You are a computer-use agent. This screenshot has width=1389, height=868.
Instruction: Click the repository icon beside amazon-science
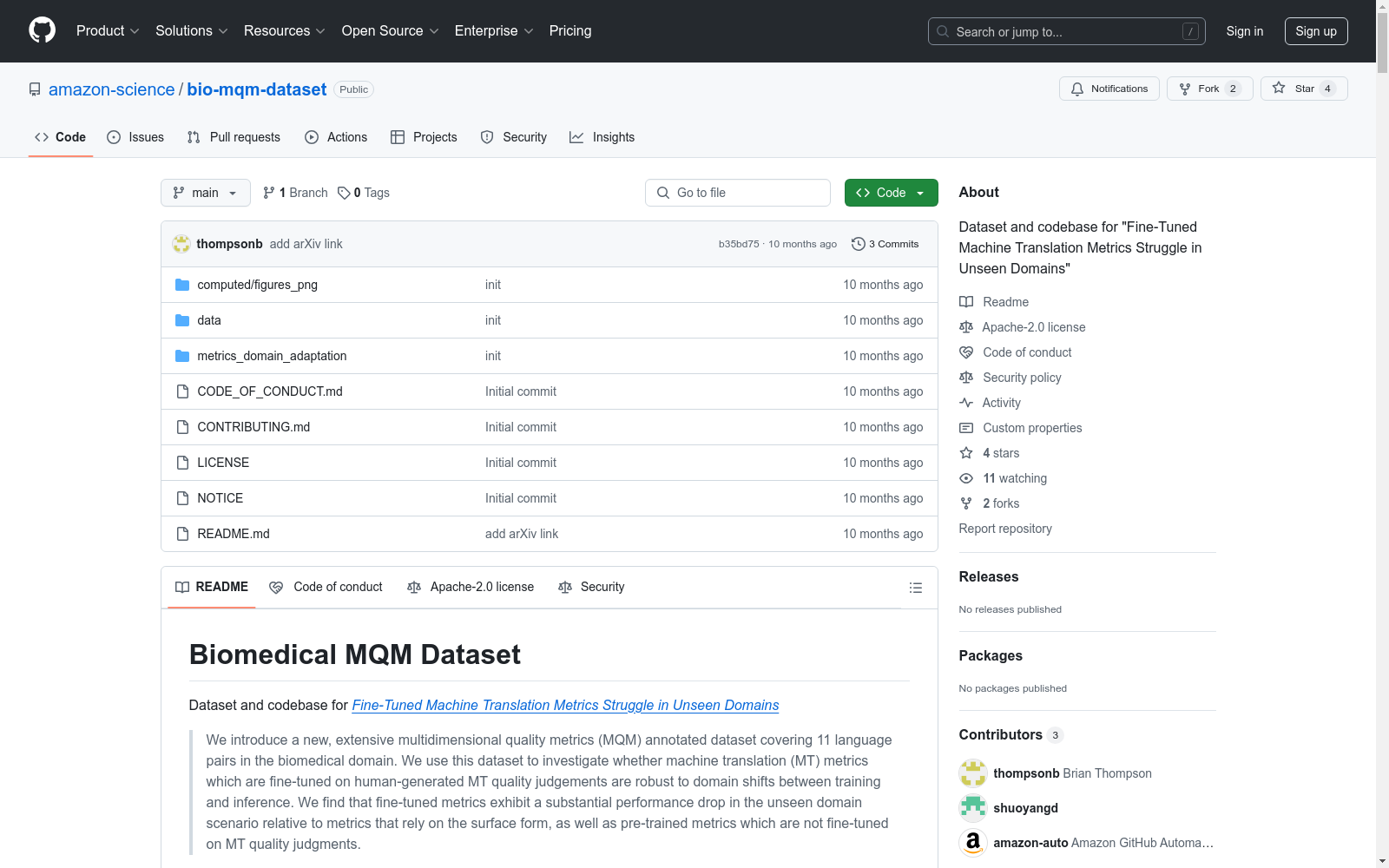click(35, 89)
